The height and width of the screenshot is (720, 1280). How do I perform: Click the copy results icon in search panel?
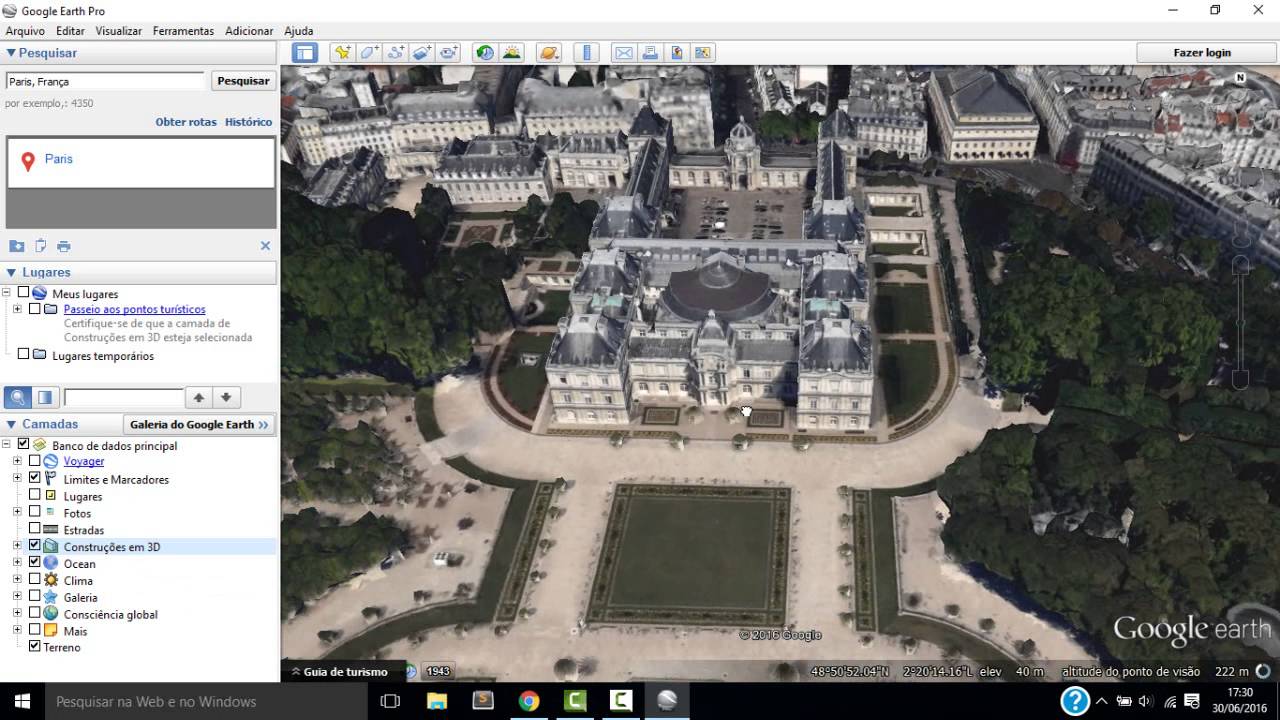[41, 246]
